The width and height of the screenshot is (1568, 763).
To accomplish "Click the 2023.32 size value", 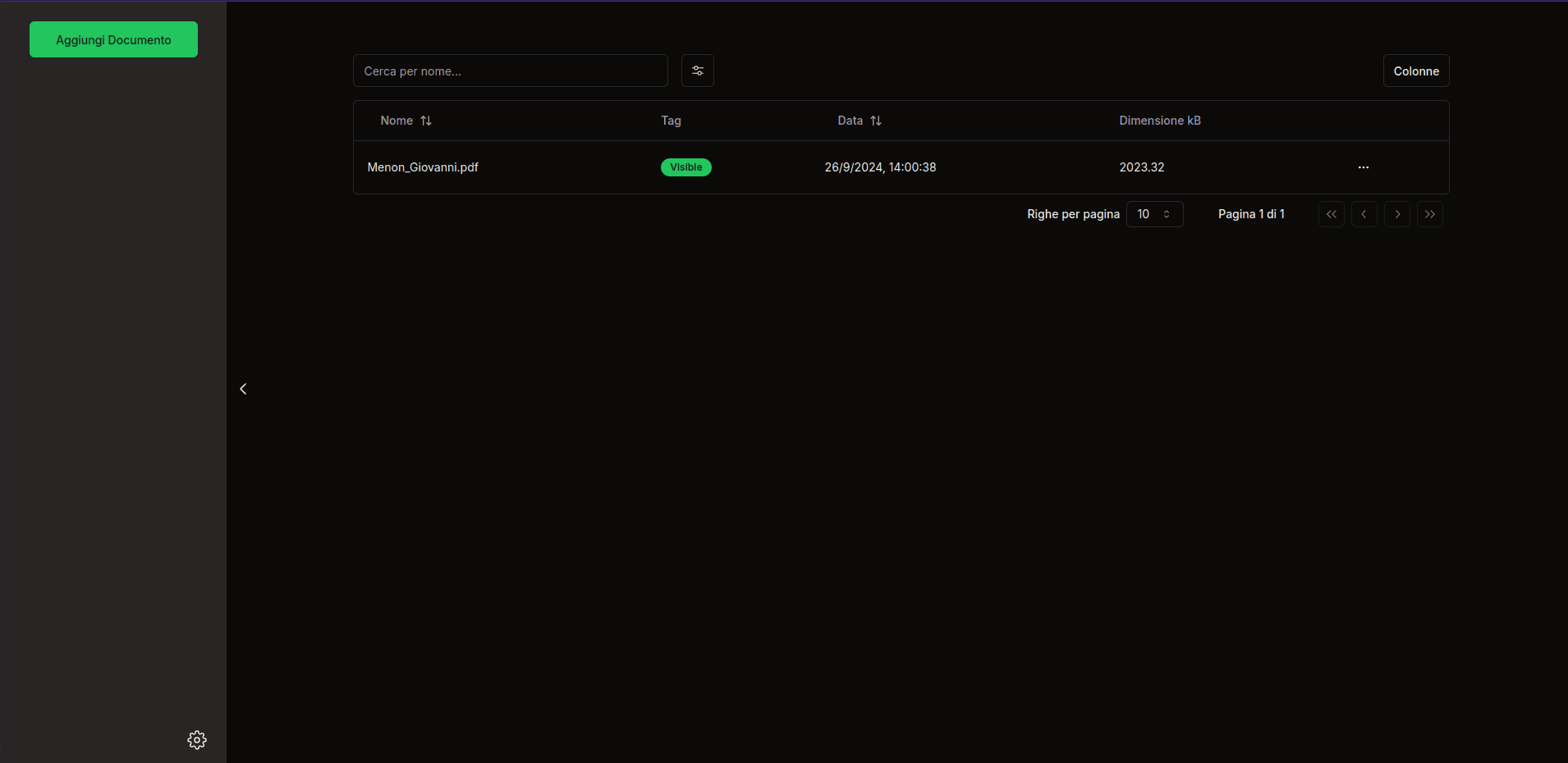I will (x=1142, y=167).
